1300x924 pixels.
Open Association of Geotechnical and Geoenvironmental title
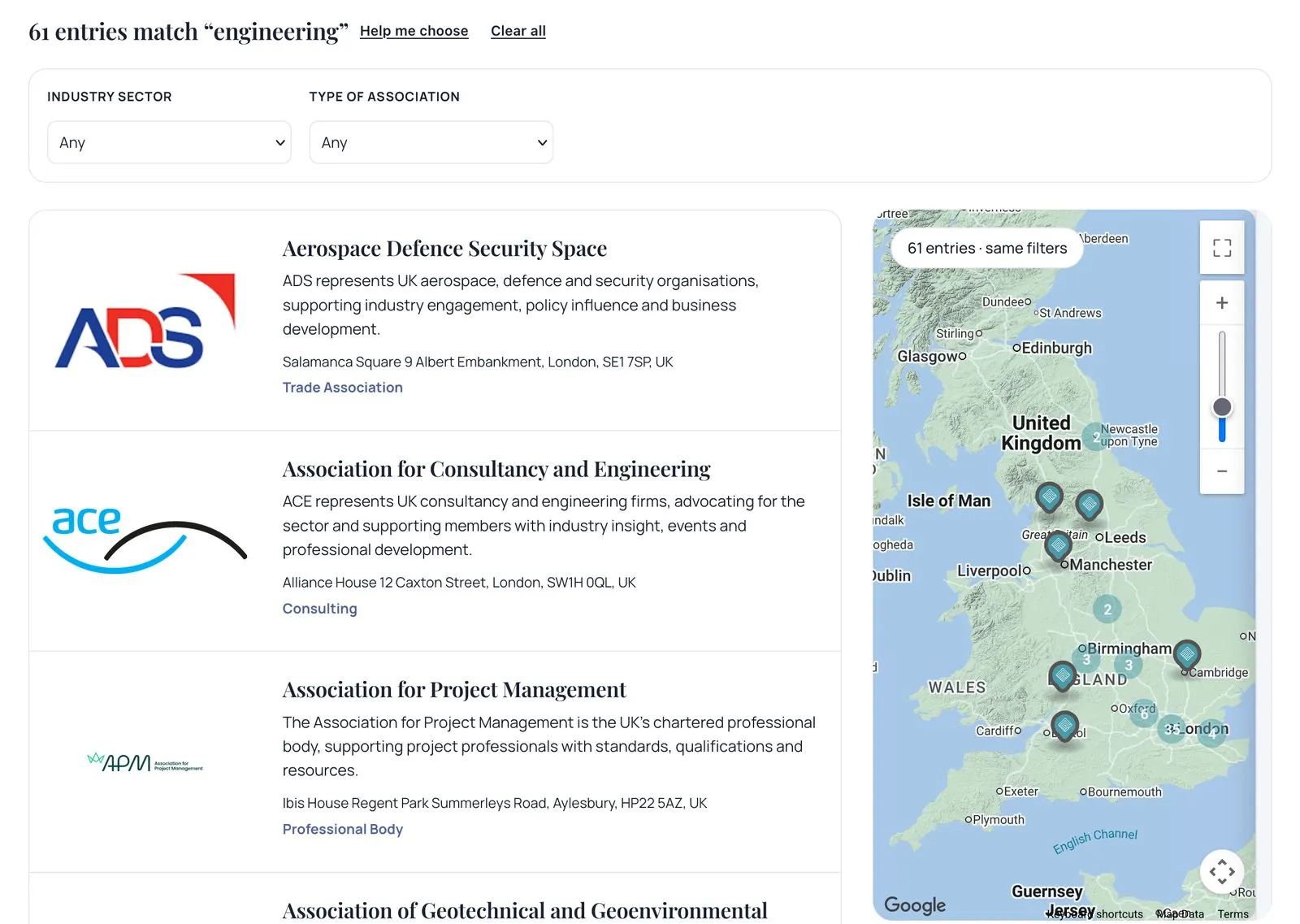[525, 911]
